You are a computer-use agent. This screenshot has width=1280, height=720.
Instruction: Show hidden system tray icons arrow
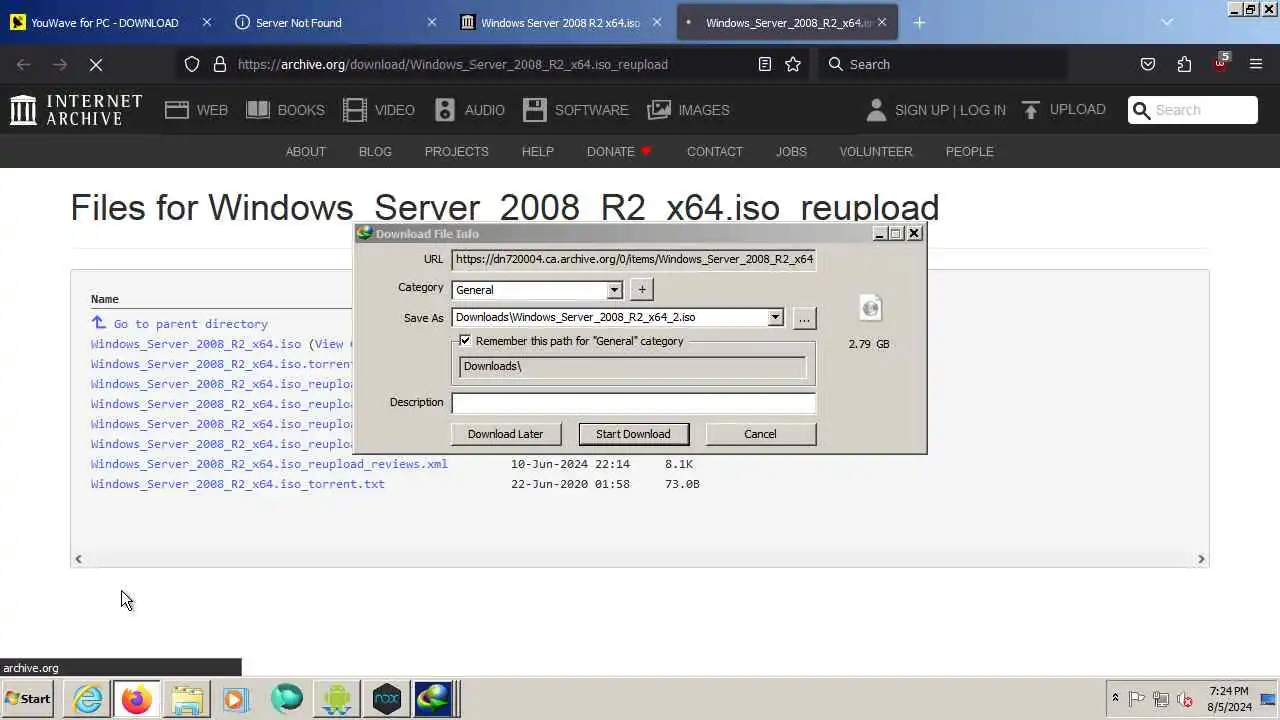click(1115, 699)
